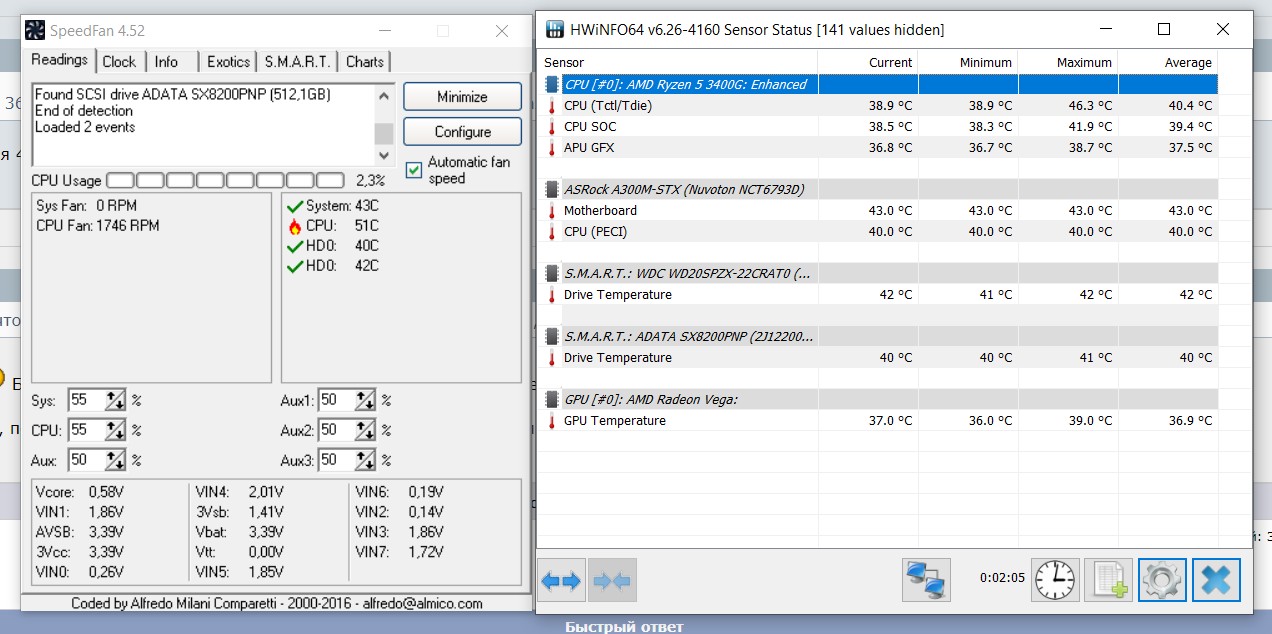Click chip icon beside GPU AMD Radeon Vega

(x=552, y=399)
